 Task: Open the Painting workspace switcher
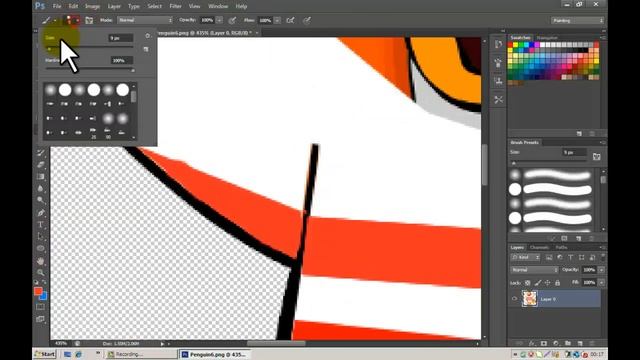(x=577, y=20)
